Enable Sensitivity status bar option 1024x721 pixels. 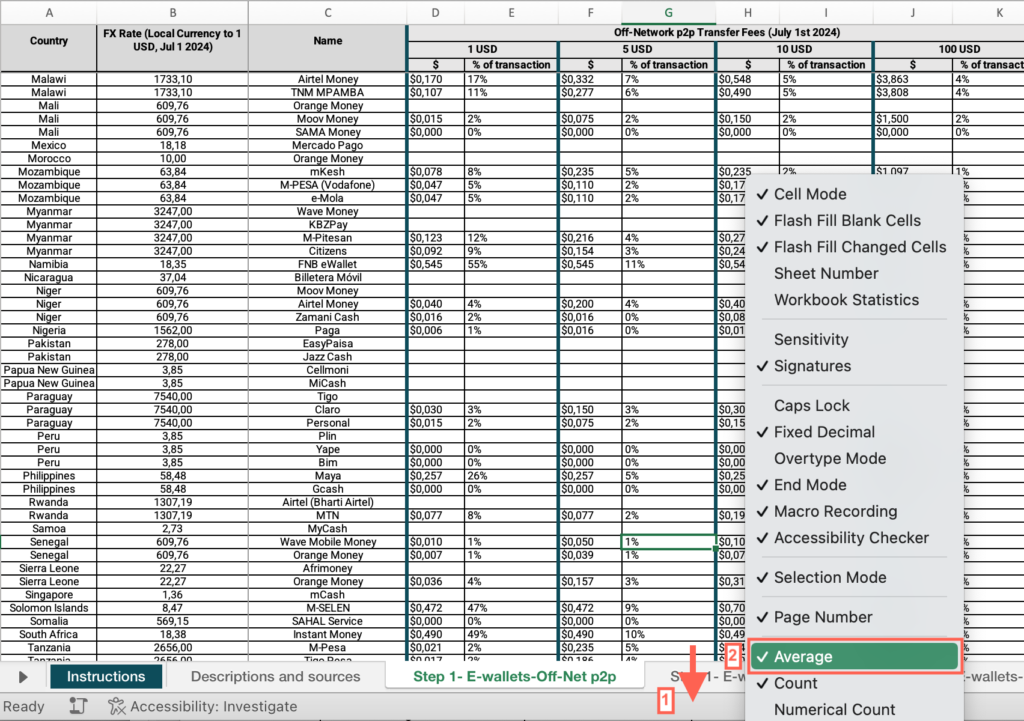pos(854,340)
